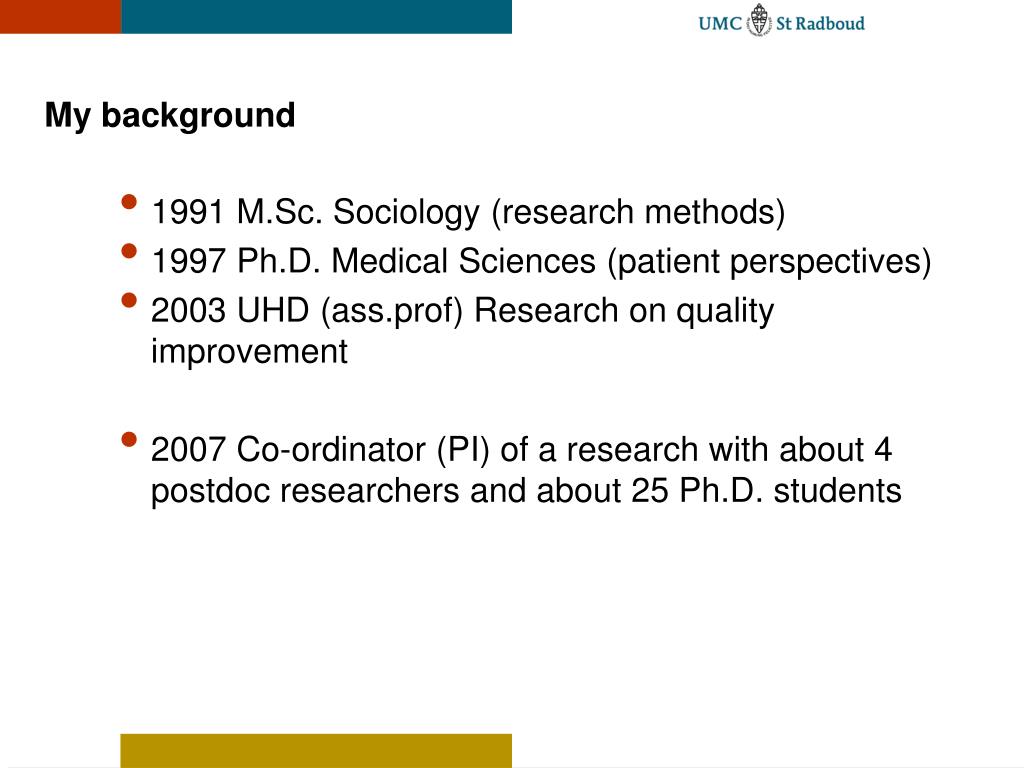
Task: Click the 1997 Ph.D. Medical Sciences line
Action: pos(541,262)
